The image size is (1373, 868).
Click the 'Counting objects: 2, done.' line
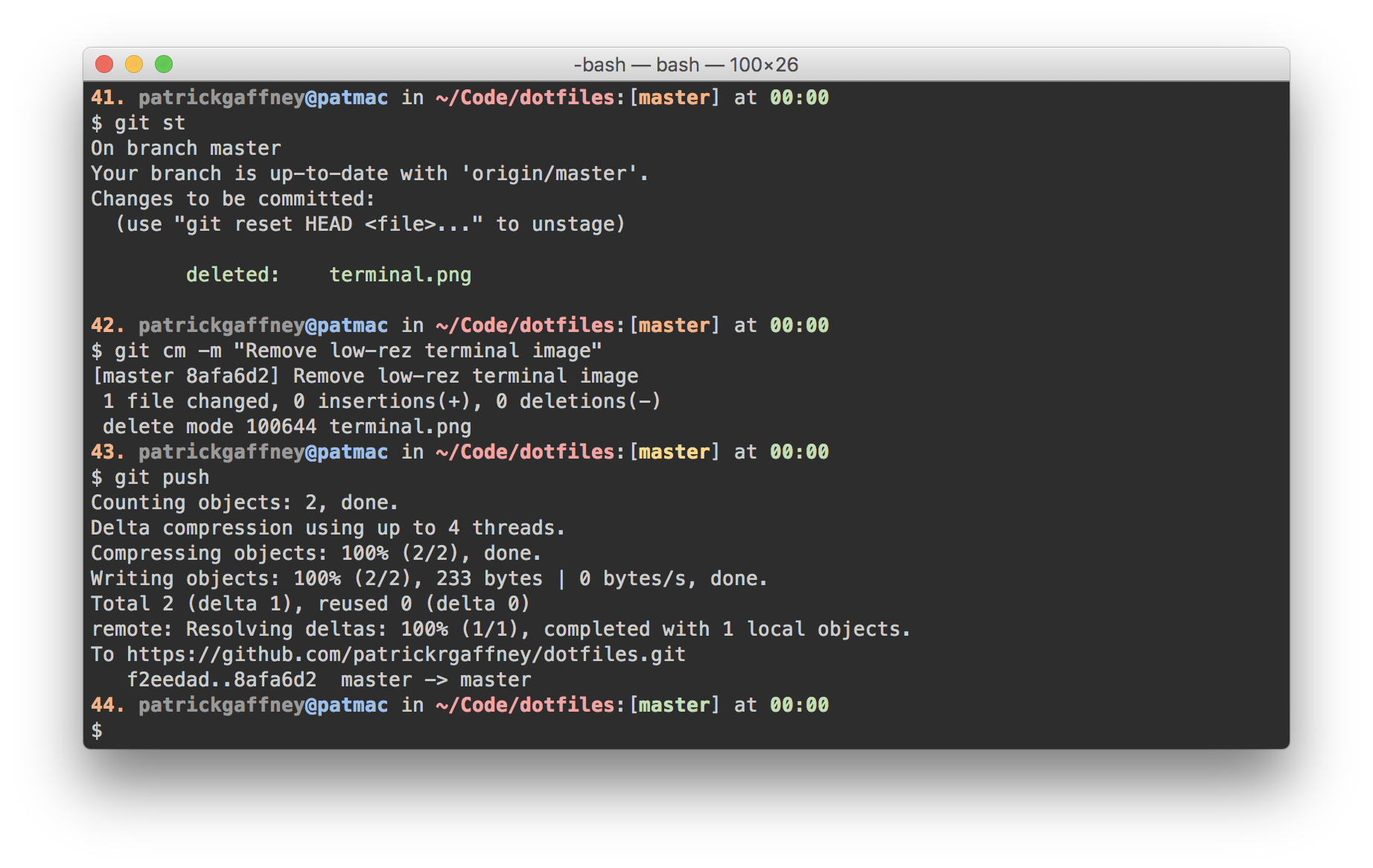point(245,502)
